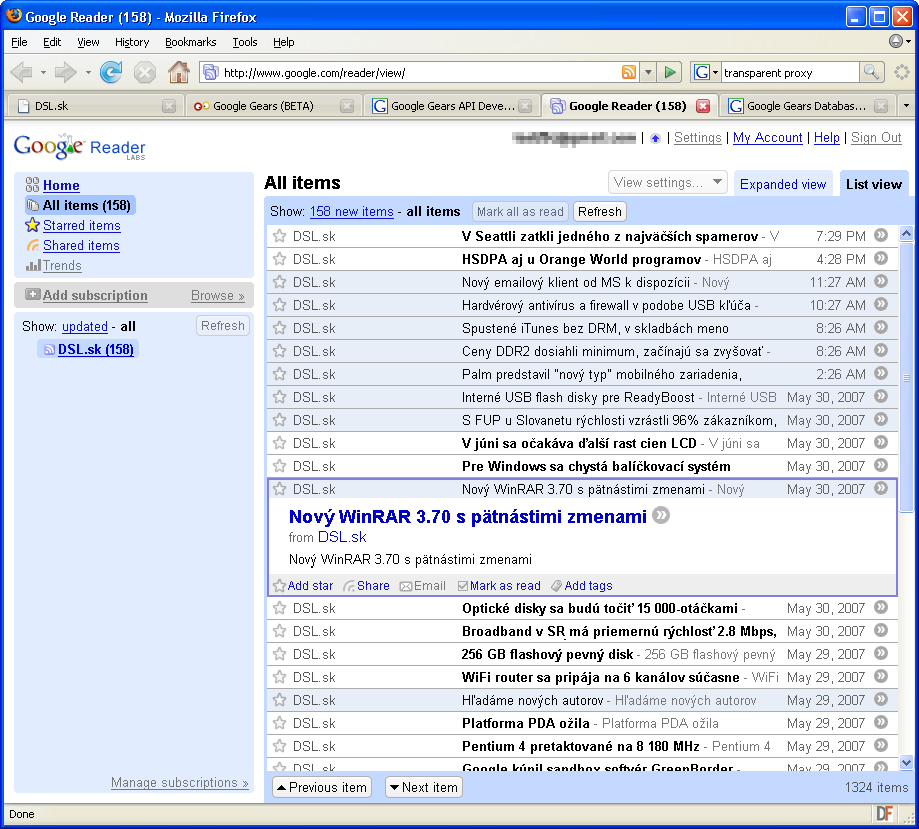
Task: Open the HSDPA Orange World item's arrow icon
Action: tap(880, 258)
